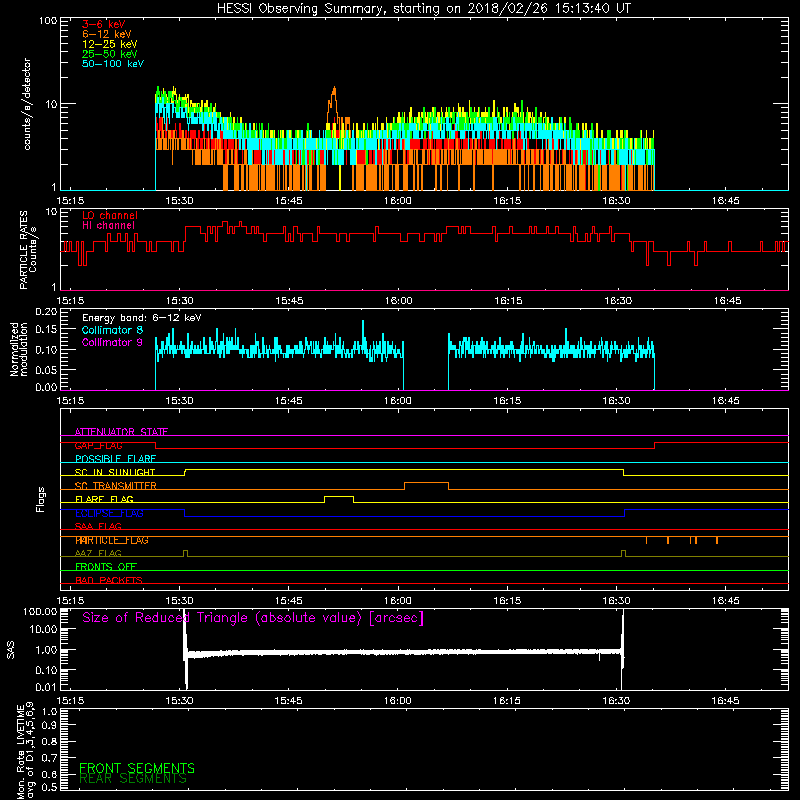Click the FLARE_FLAG label
800x800 pixels.
coord(104,499)
